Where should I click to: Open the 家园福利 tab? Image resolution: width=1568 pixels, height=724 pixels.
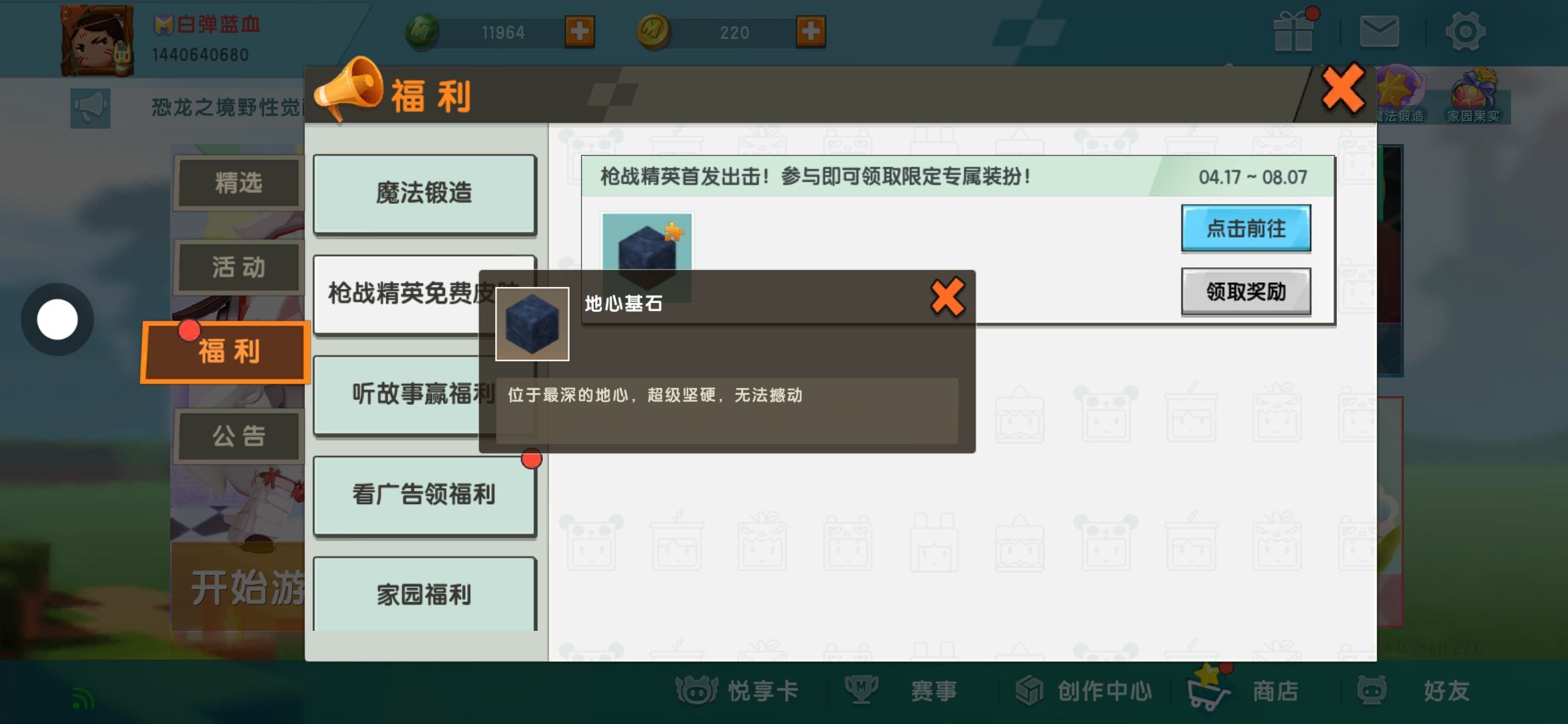425,594
